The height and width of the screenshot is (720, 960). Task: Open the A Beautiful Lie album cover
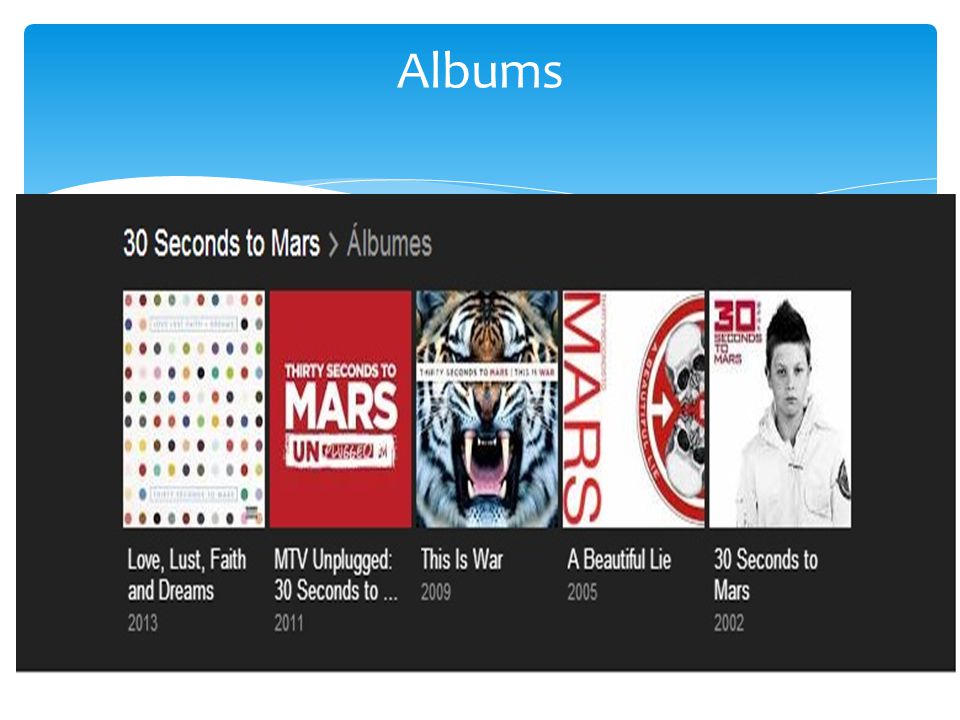(634, 409)
